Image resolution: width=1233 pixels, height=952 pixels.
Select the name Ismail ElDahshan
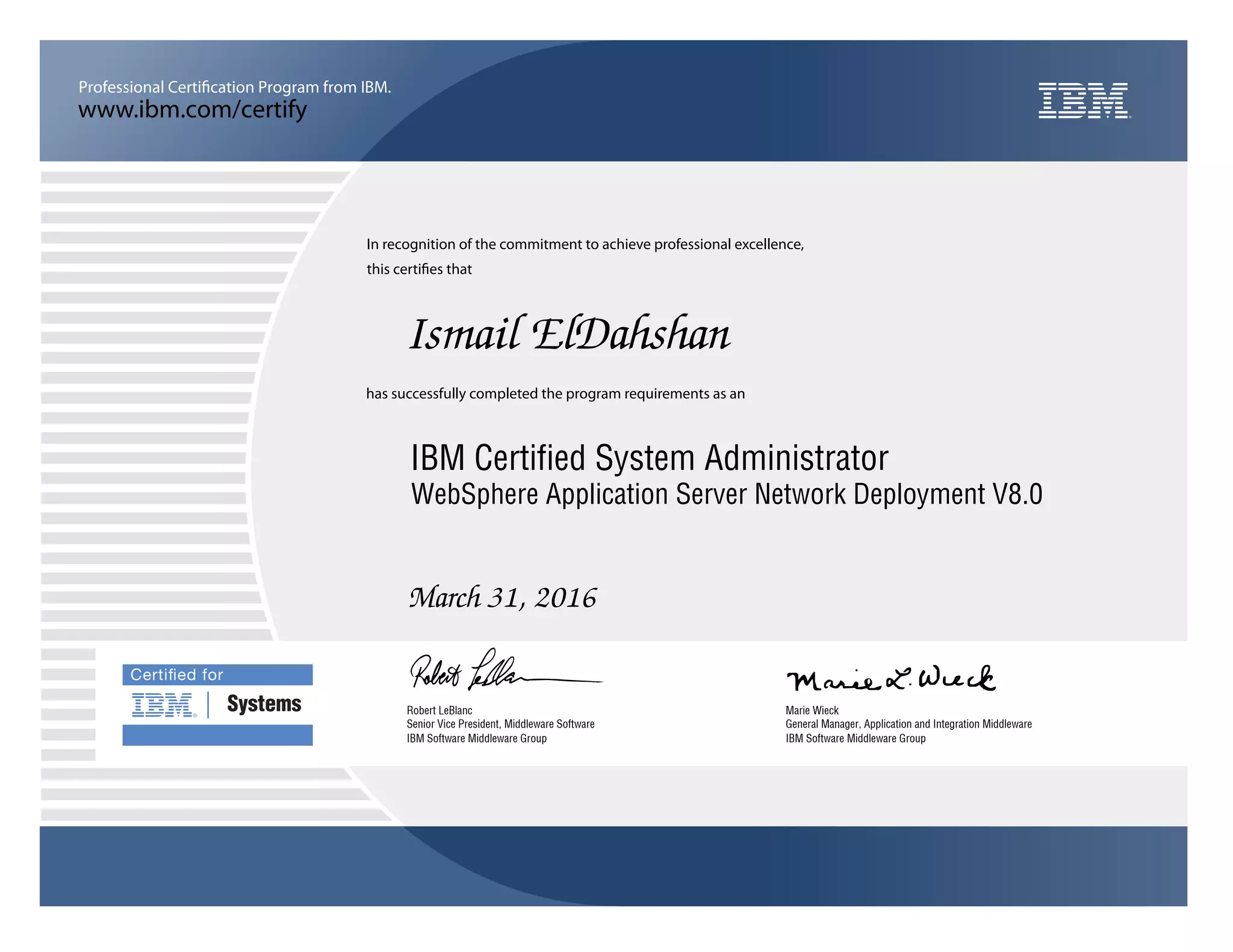[x=570, y=334]
